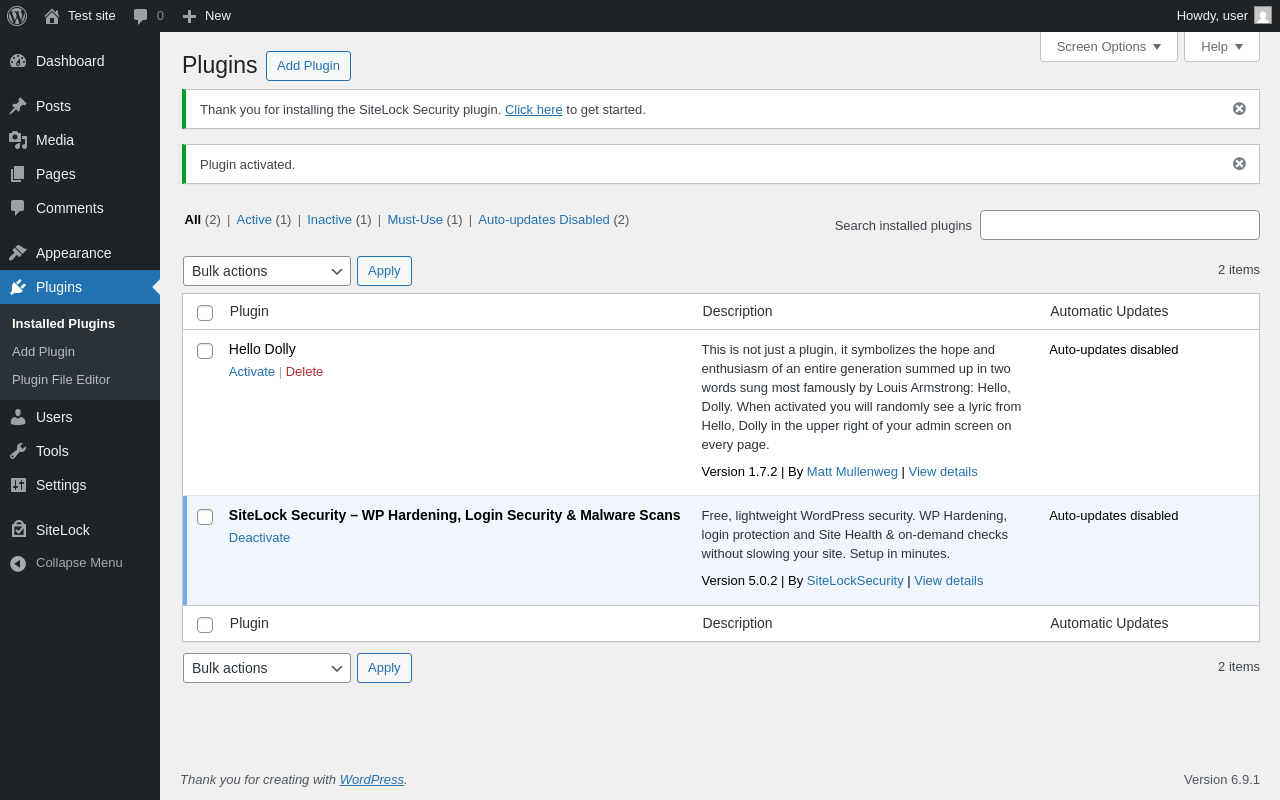Screen dimensions: 1280x800
Task: Expand the Screen Options panel
Action: point(1108,47)
